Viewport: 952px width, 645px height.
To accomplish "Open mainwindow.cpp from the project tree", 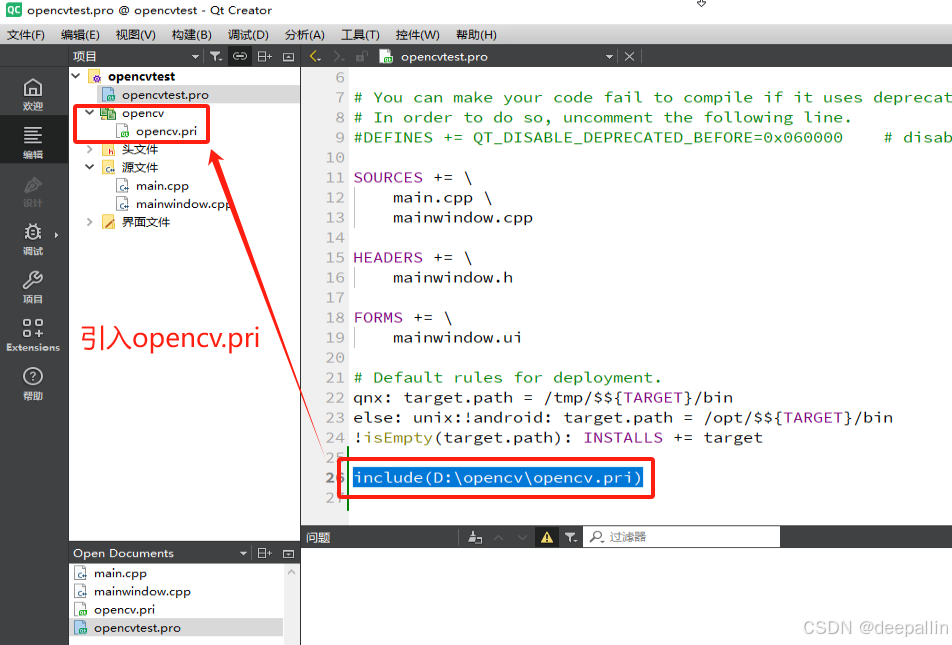I will 182,204.
